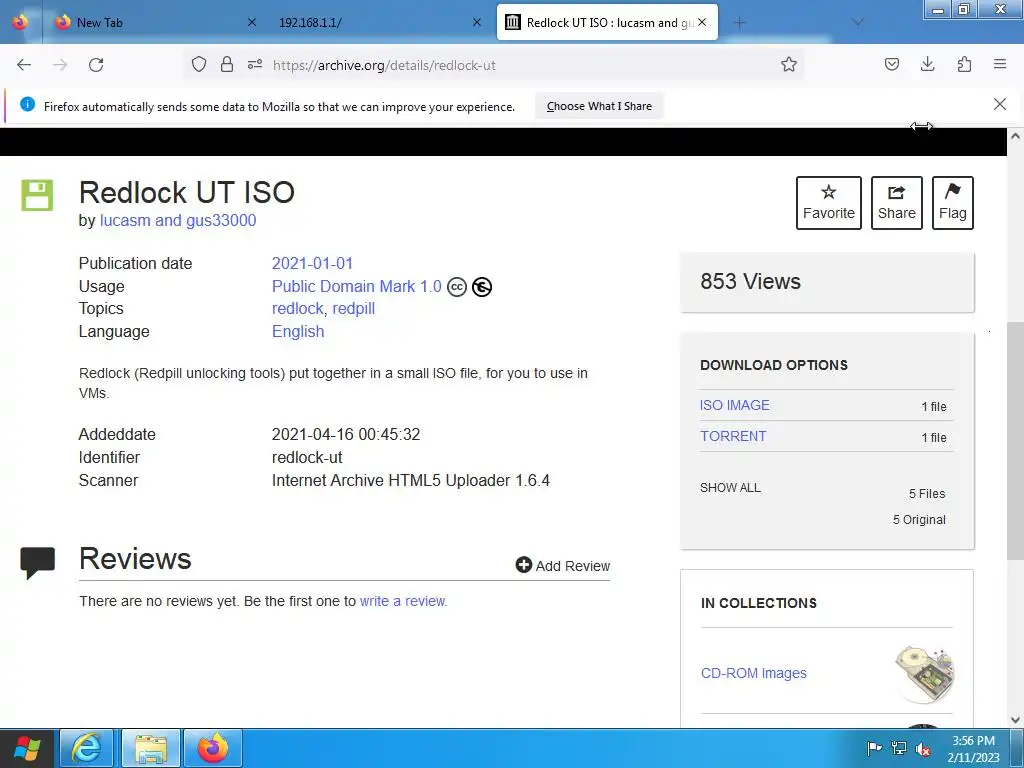
Task: Open the tracking protection shield icon
Action: coord(199,65)
